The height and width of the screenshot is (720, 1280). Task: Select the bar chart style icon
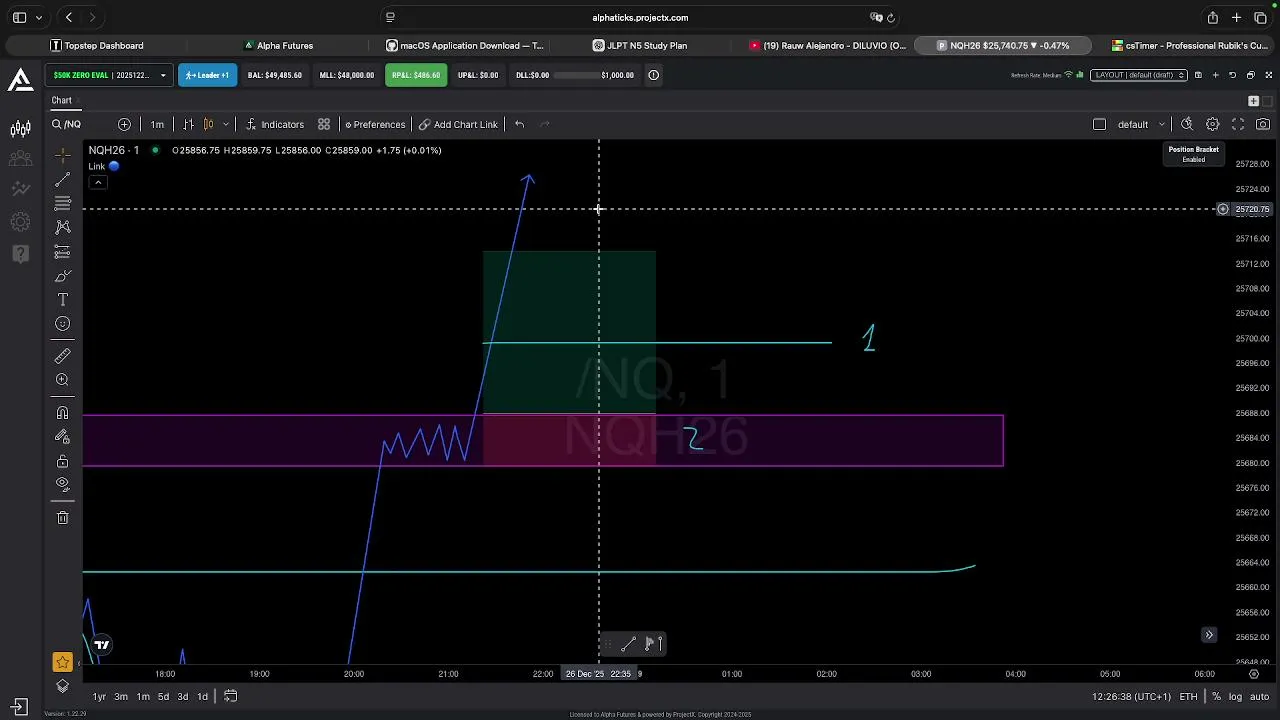188,124
